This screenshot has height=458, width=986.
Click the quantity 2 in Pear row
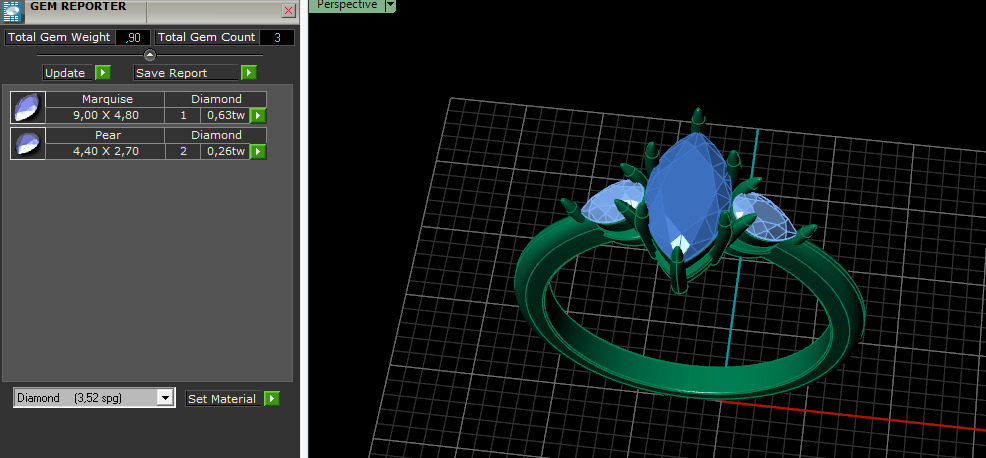[184, 152]
